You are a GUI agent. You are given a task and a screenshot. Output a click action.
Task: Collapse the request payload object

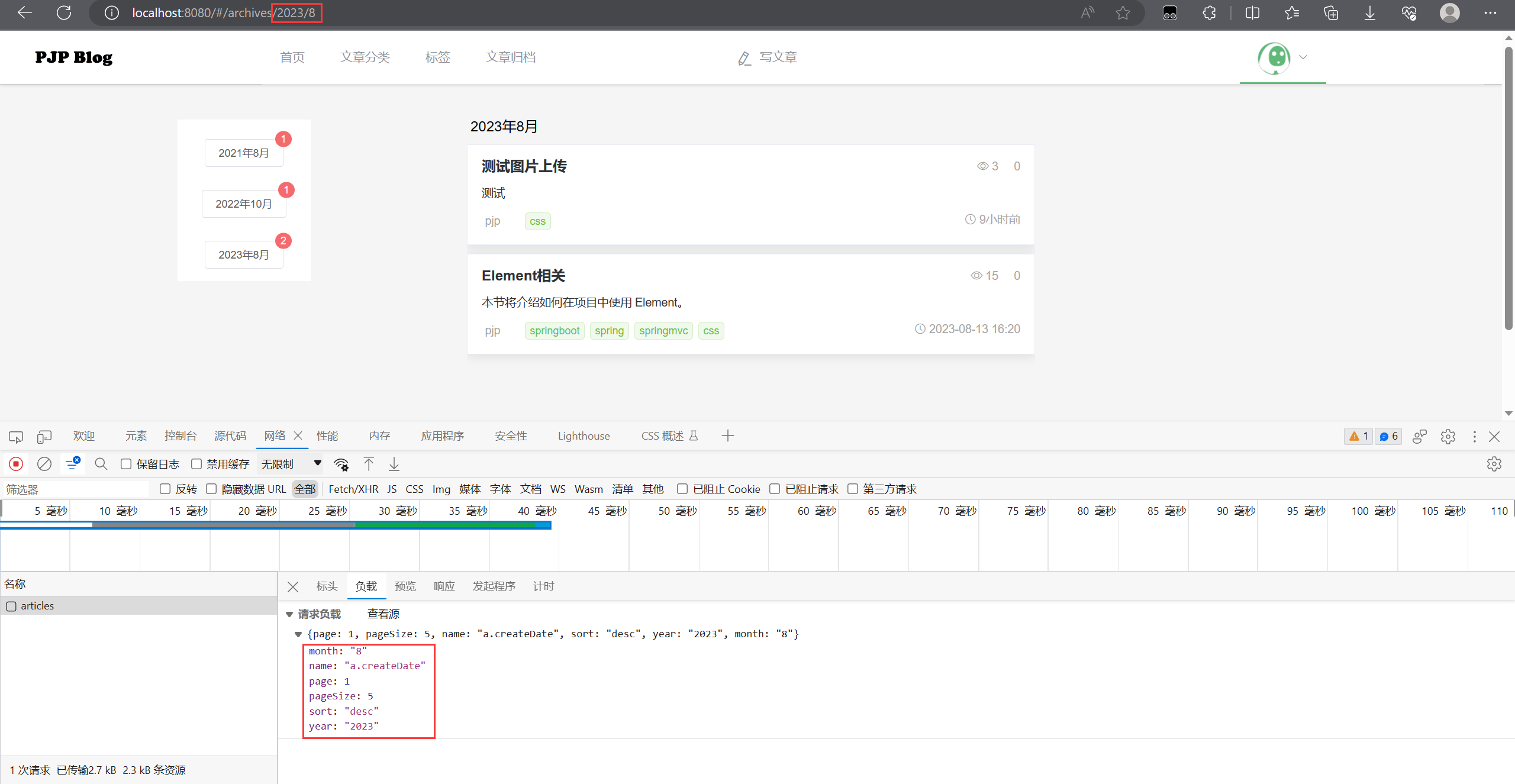[x=298, y=634]
